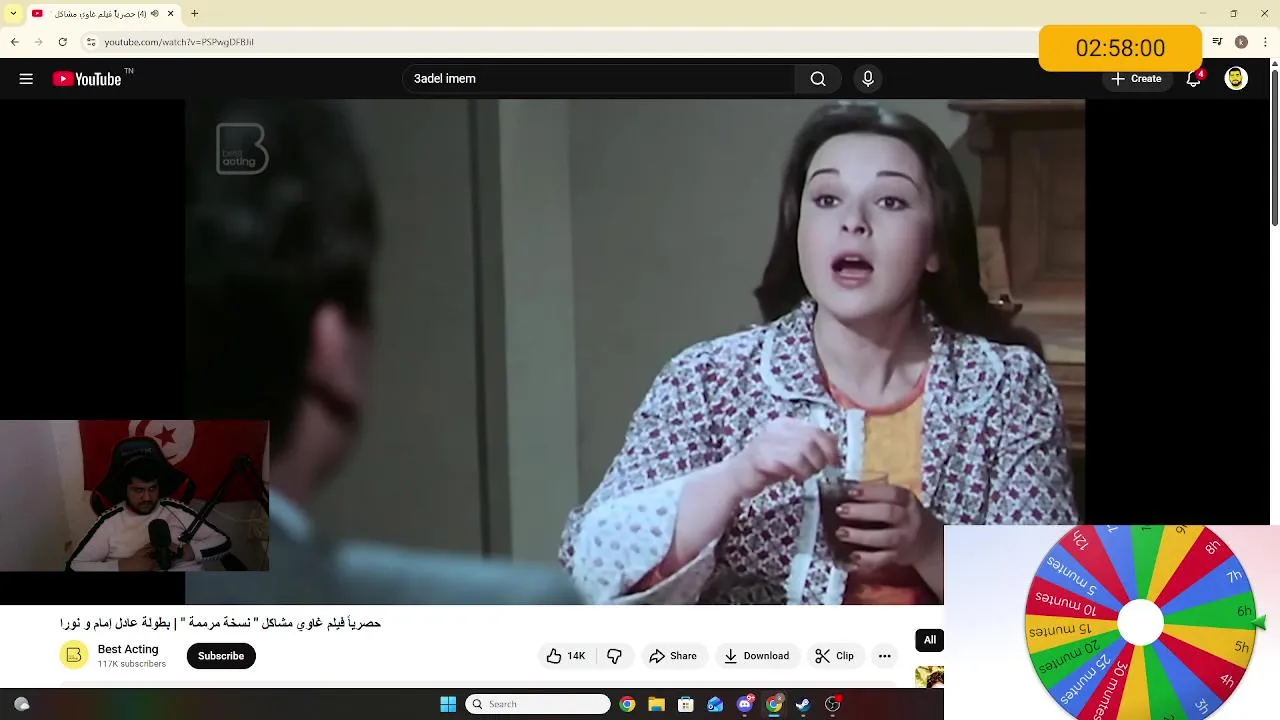1280x720 pixels.
Task: Select the All filter chip
Action: (x=929, y=640)
